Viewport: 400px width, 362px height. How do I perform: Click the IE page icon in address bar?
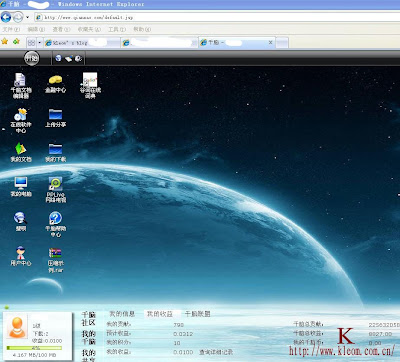pos(39,17)
